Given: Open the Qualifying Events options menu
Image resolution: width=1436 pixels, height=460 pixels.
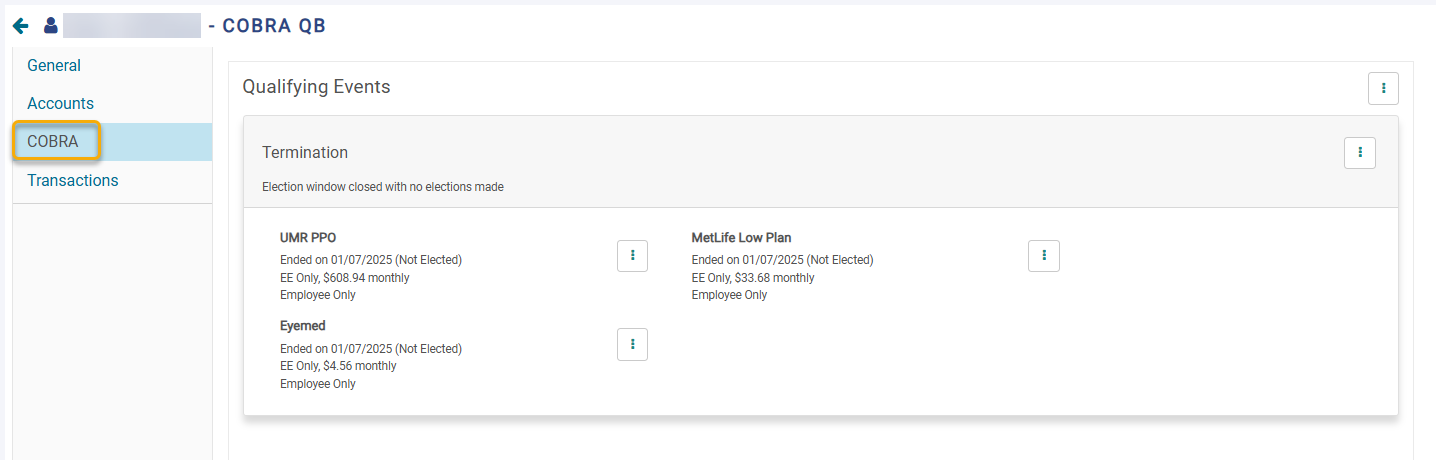Looking at the screenshot, I should (x=1383, y=88).
